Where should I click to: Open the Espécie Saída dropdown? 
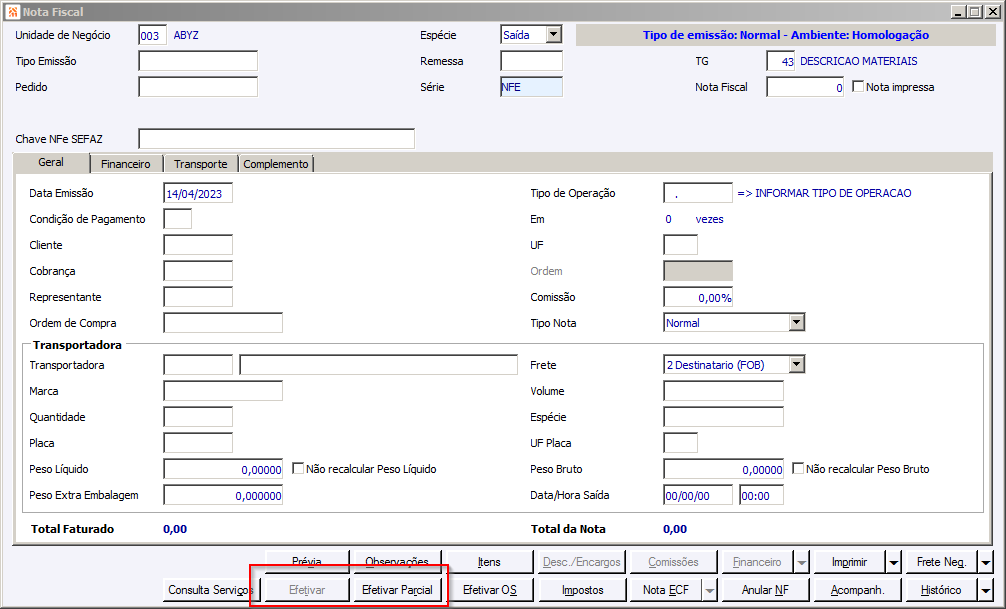(x=554, y=35)
